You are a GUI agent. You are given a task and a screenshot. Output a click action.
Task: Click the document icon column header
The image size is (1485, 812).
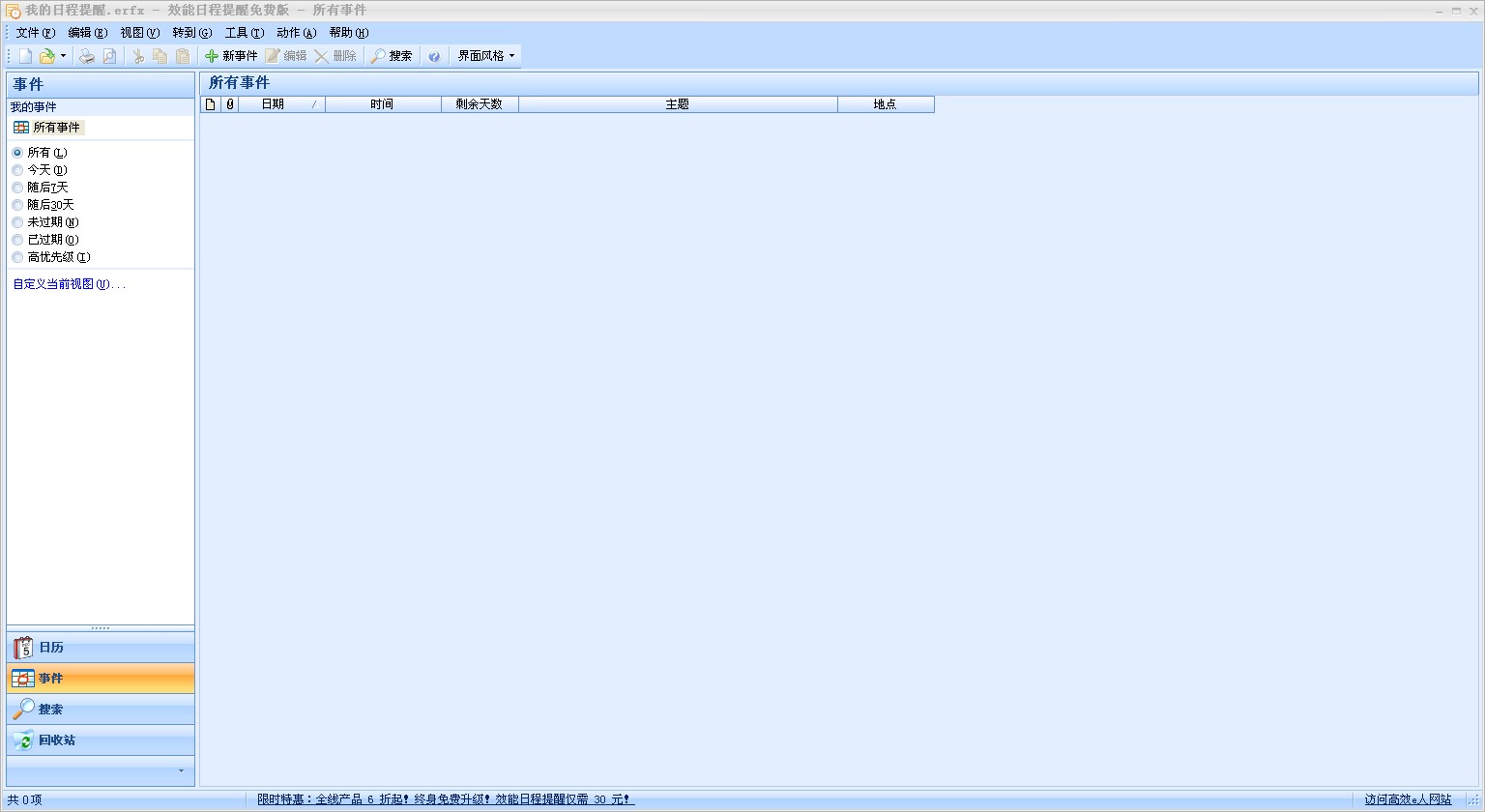211,104
